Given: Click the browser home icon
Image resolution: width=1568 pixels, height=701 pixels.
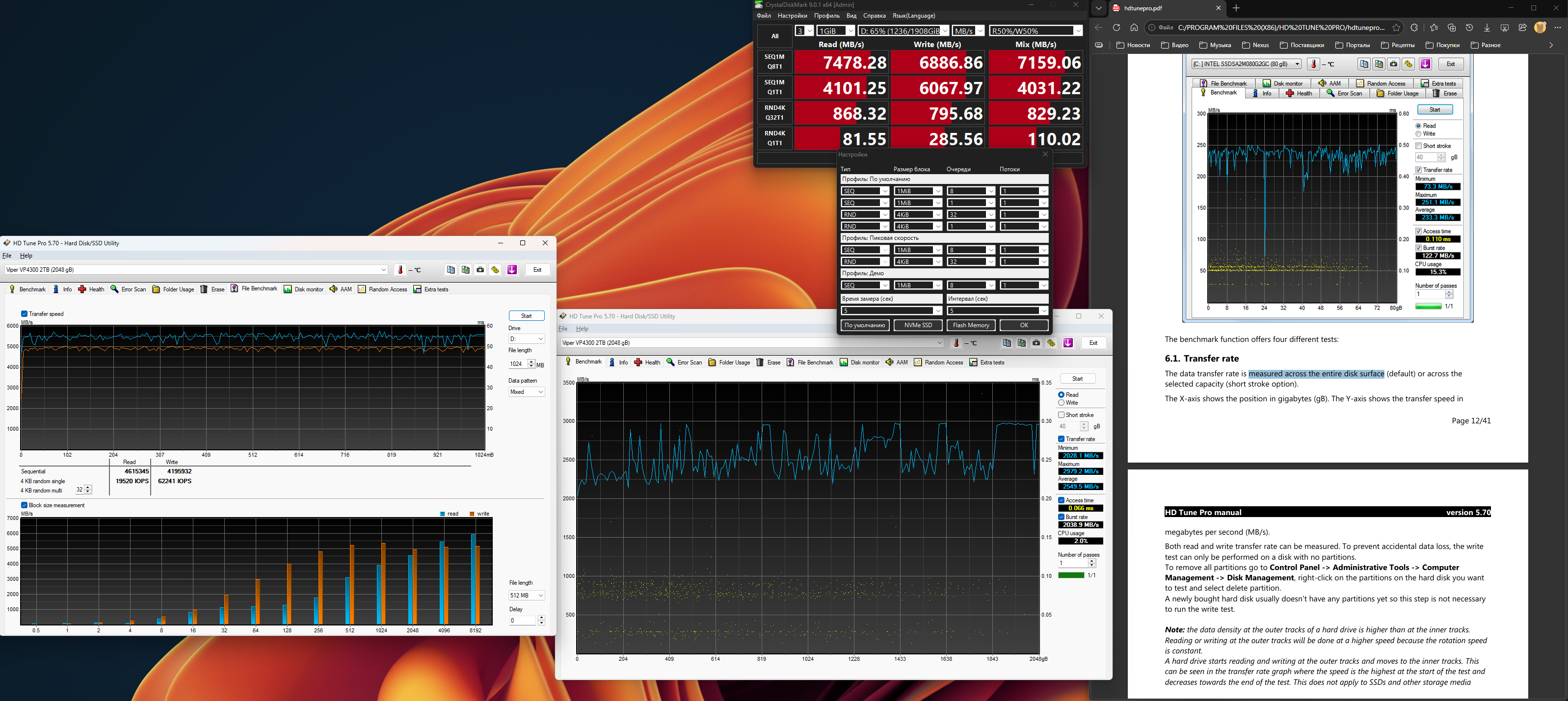Looking at the screenshot, I should [x=1134, y=27].
